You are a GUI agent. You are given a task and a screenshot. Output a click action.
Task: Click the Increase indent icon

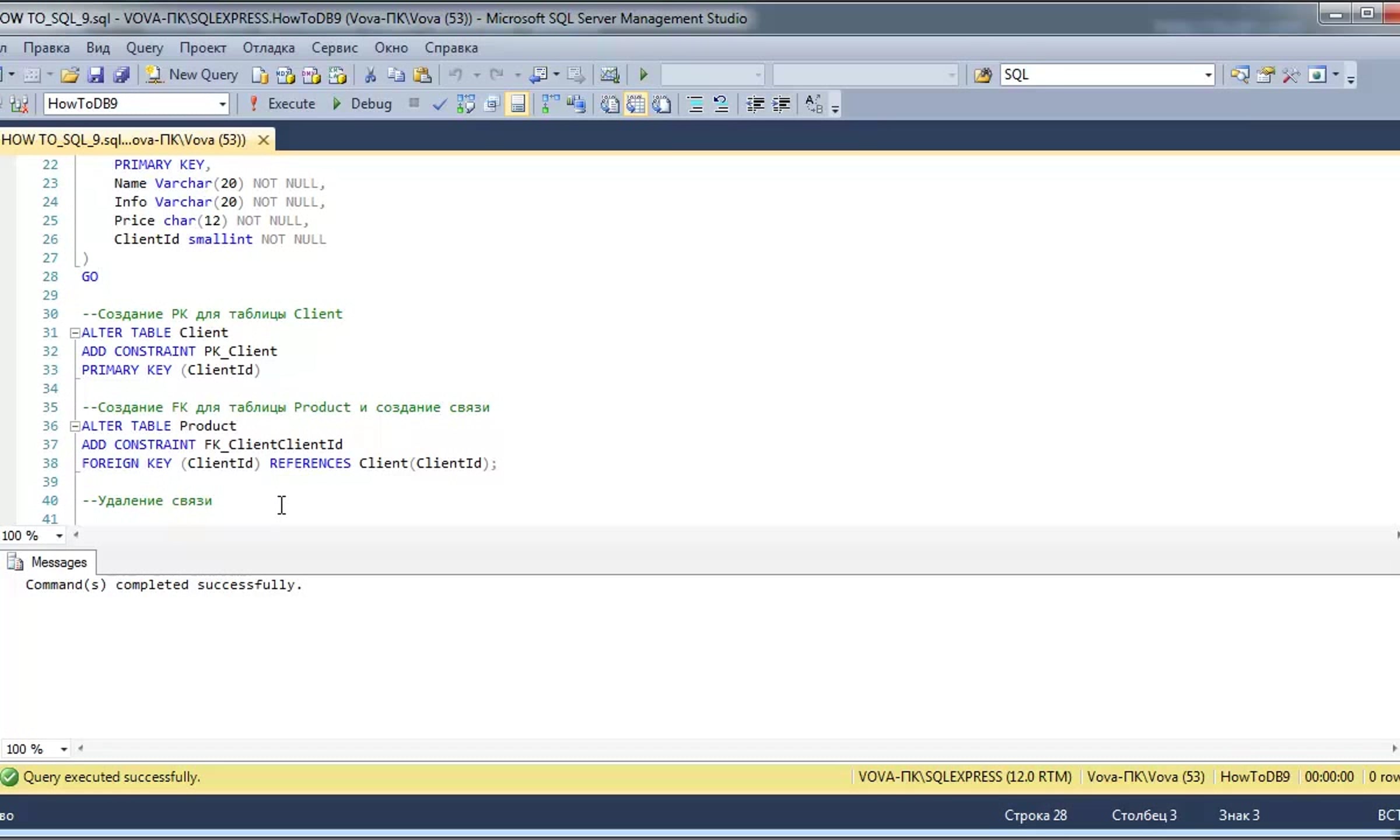coord(781,104)
